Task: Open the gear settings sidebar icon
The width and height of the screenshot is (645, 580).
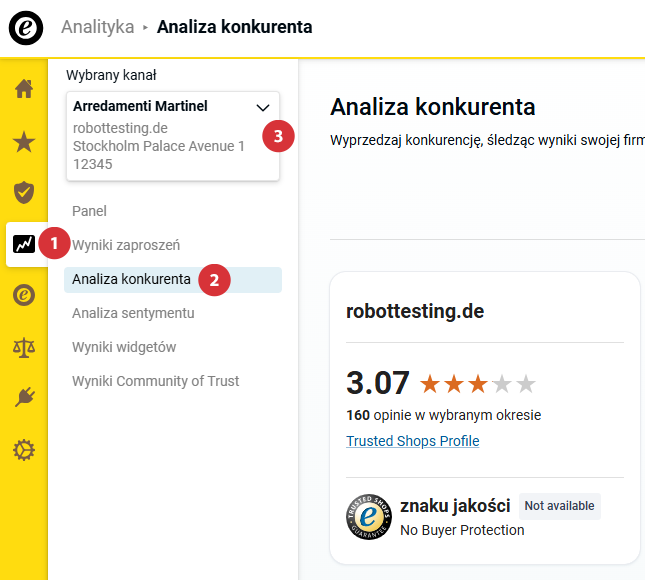Action: [24, 451]
